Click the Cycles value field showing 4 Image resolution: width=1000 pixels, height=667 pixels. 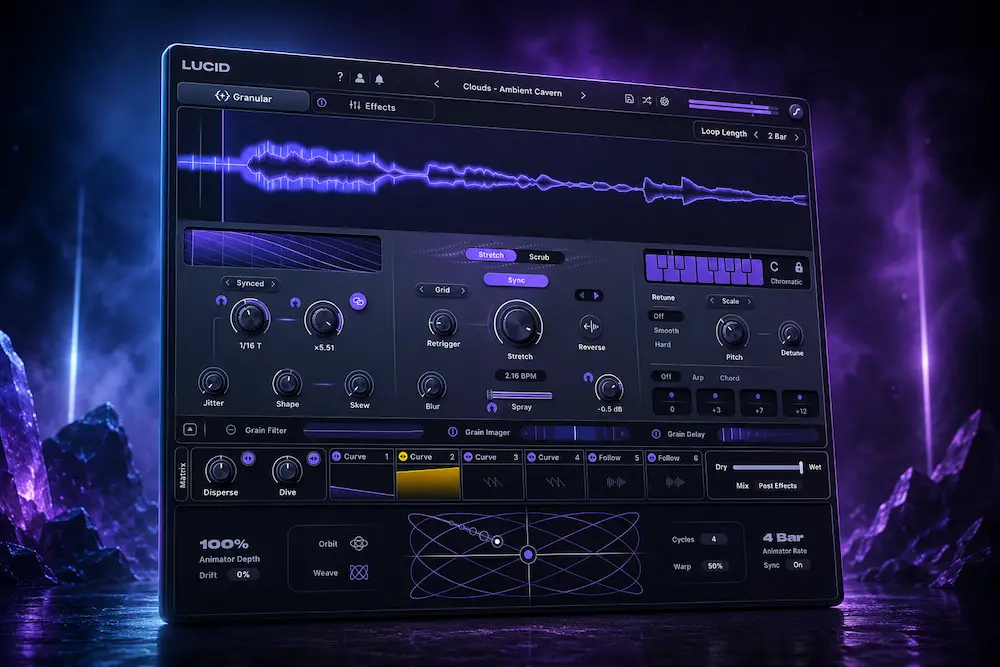[713, 539]
